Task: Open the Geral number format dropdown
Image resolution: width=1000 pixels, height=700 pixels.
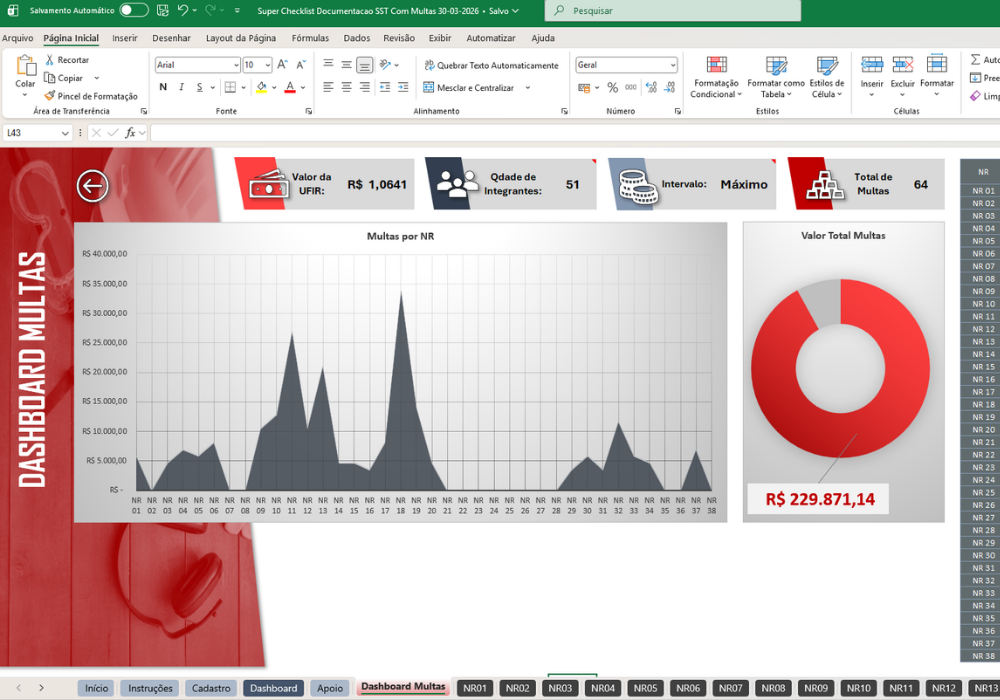Action: click(673, 65)
